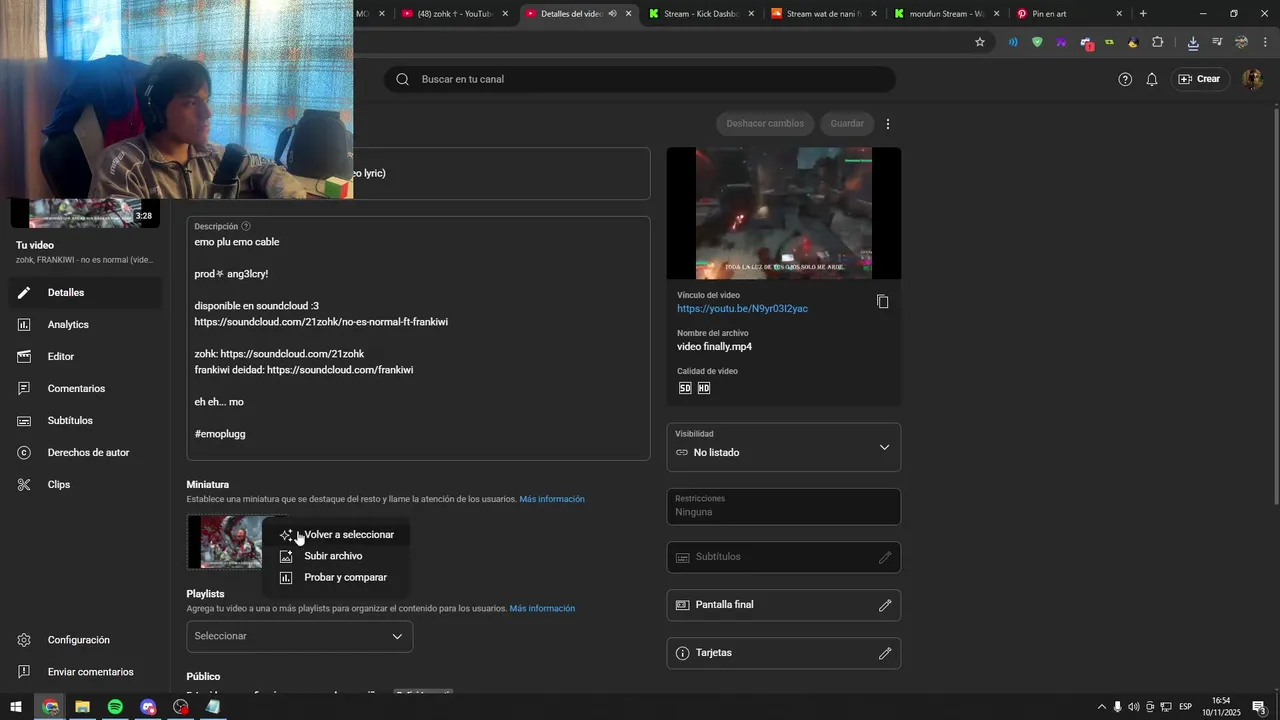Click the Buscar en tu canal search field
This screenshot has height=720, width=1280.
640,79
